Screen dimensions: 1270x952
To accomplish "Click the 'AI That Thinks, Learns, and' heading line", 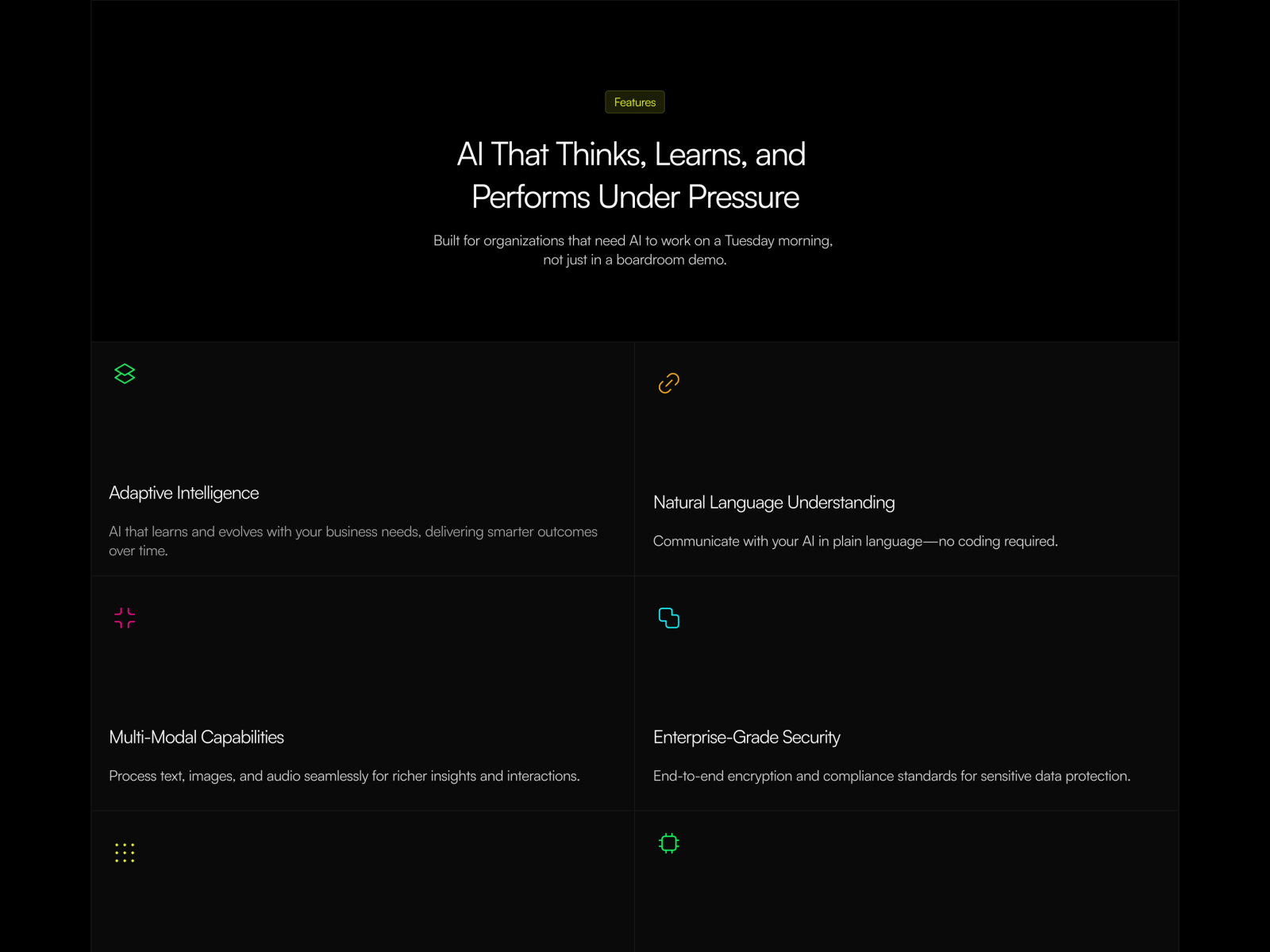I will coord(632,154).
